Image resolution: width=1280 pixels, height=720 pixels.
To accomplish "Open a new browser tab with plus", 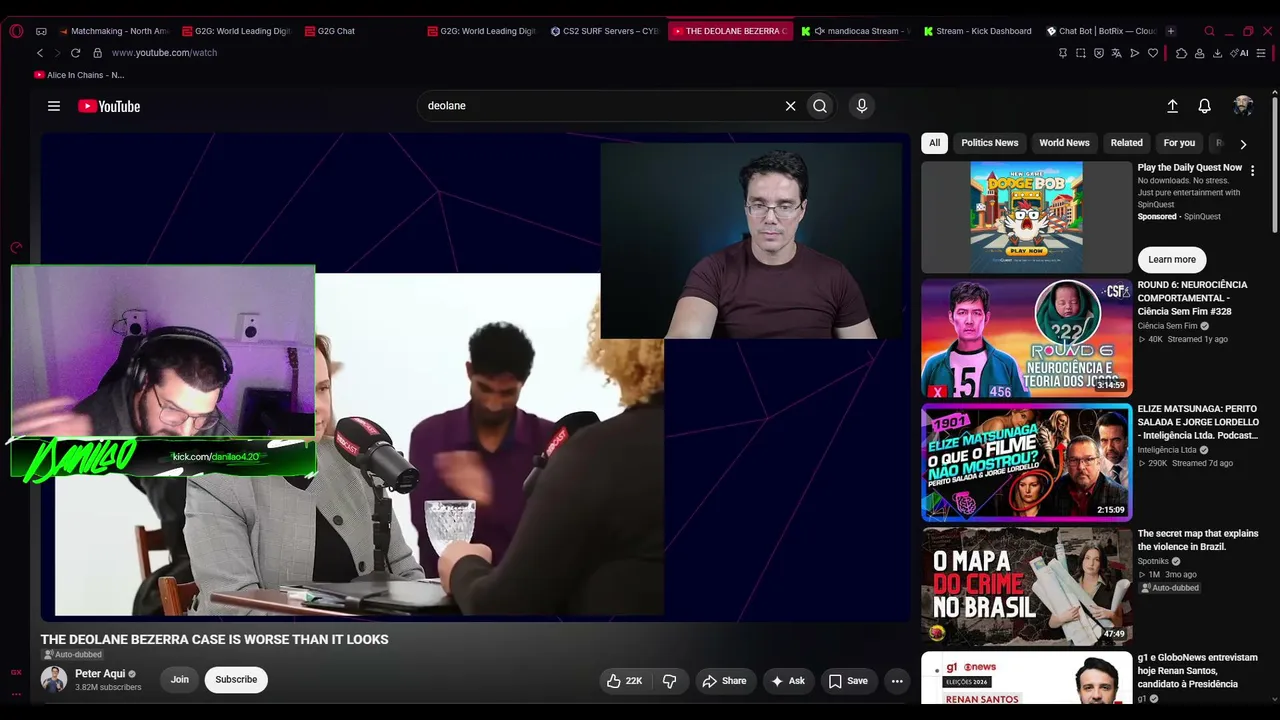I will (x=1171, y=31).
